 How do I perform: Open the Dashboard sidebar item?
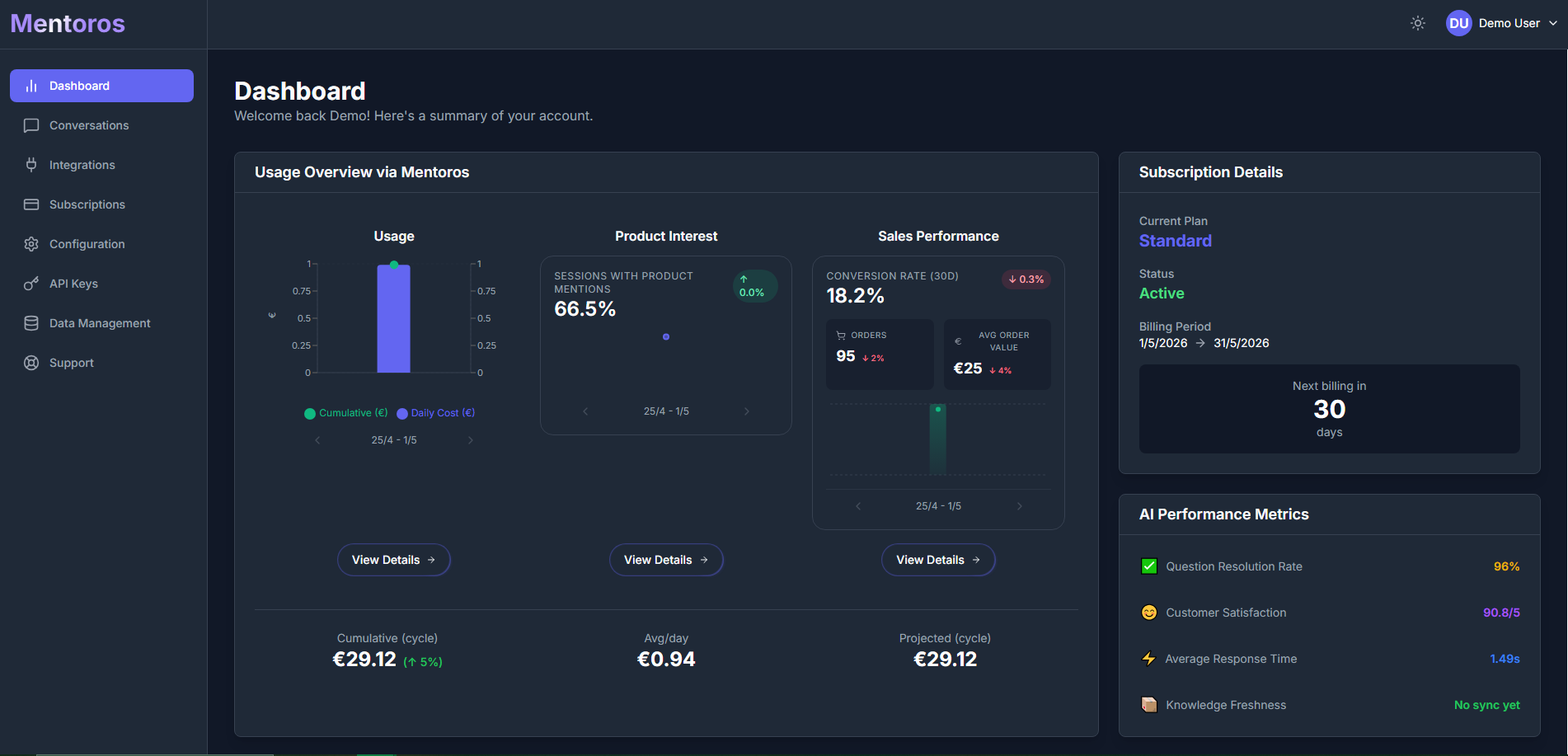tap(101, 86)
